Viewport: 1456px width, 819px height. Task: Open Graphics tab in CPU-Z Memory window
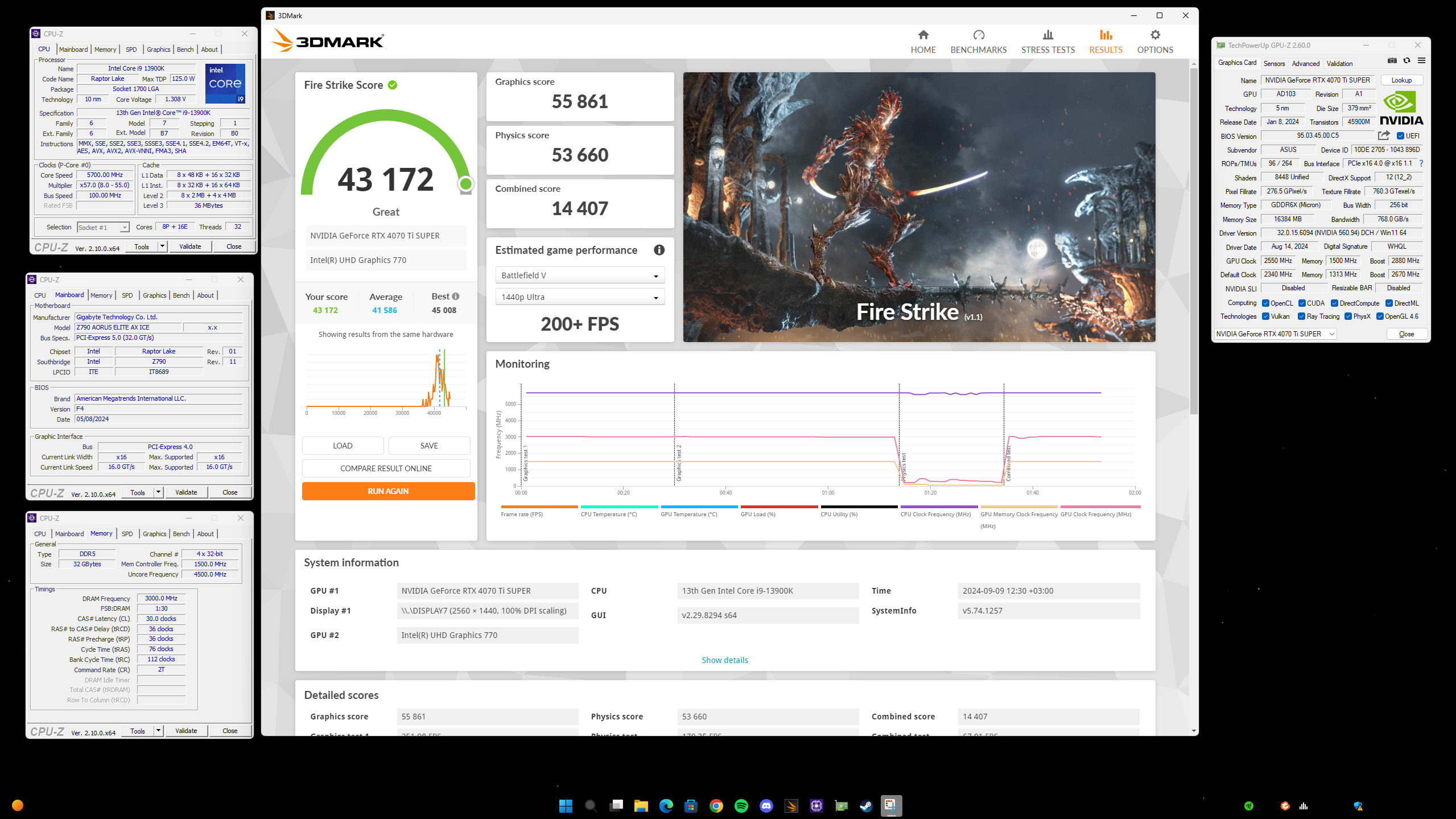tap(154, 534)
